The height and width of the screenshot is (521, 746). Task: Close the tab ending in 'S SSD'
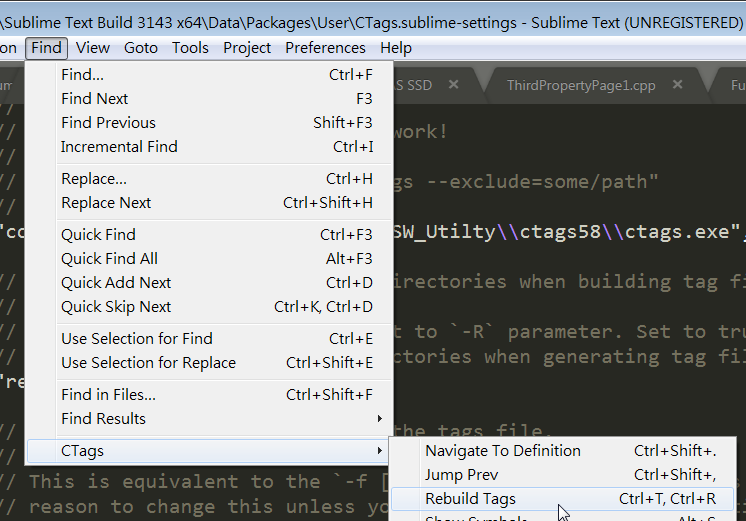(453, 85)
